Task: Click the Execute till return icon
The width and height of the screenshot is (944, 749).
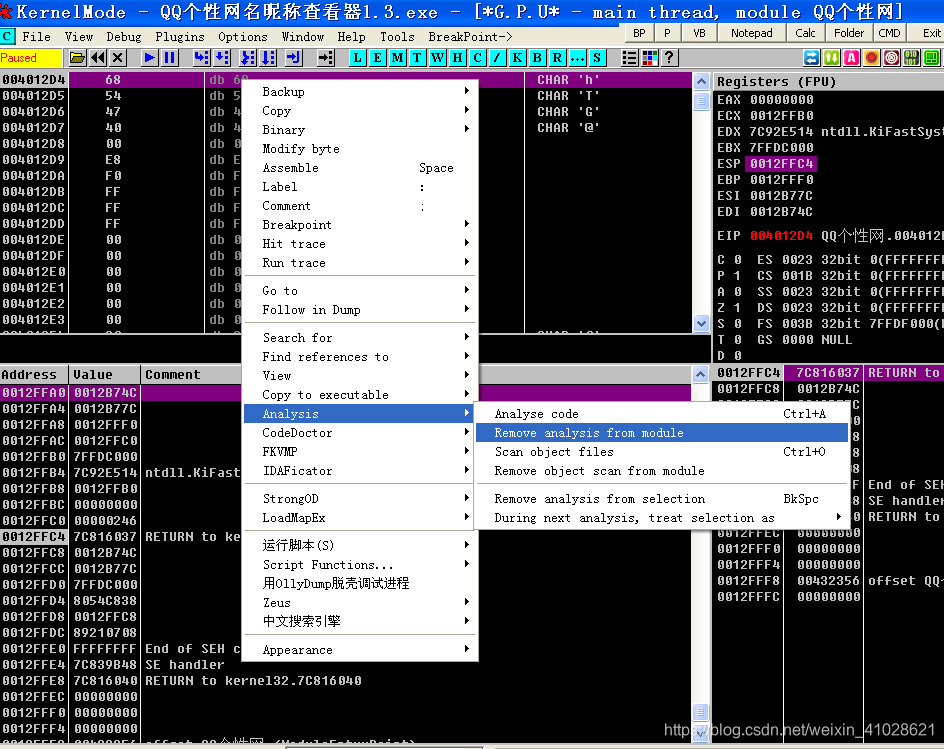Action: (x=294, y=58)
